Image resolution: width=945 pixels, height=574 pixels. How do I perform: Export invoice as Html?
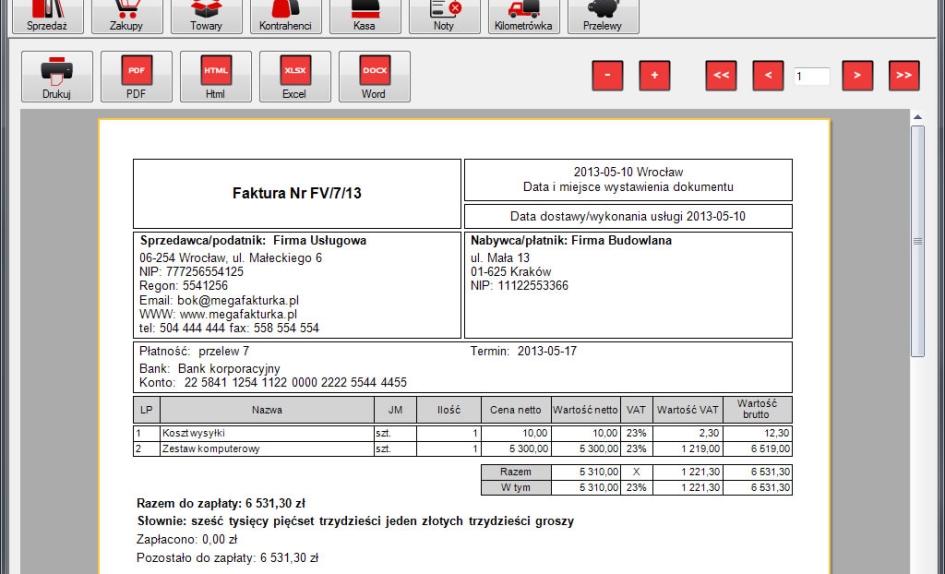pos(216,77)
